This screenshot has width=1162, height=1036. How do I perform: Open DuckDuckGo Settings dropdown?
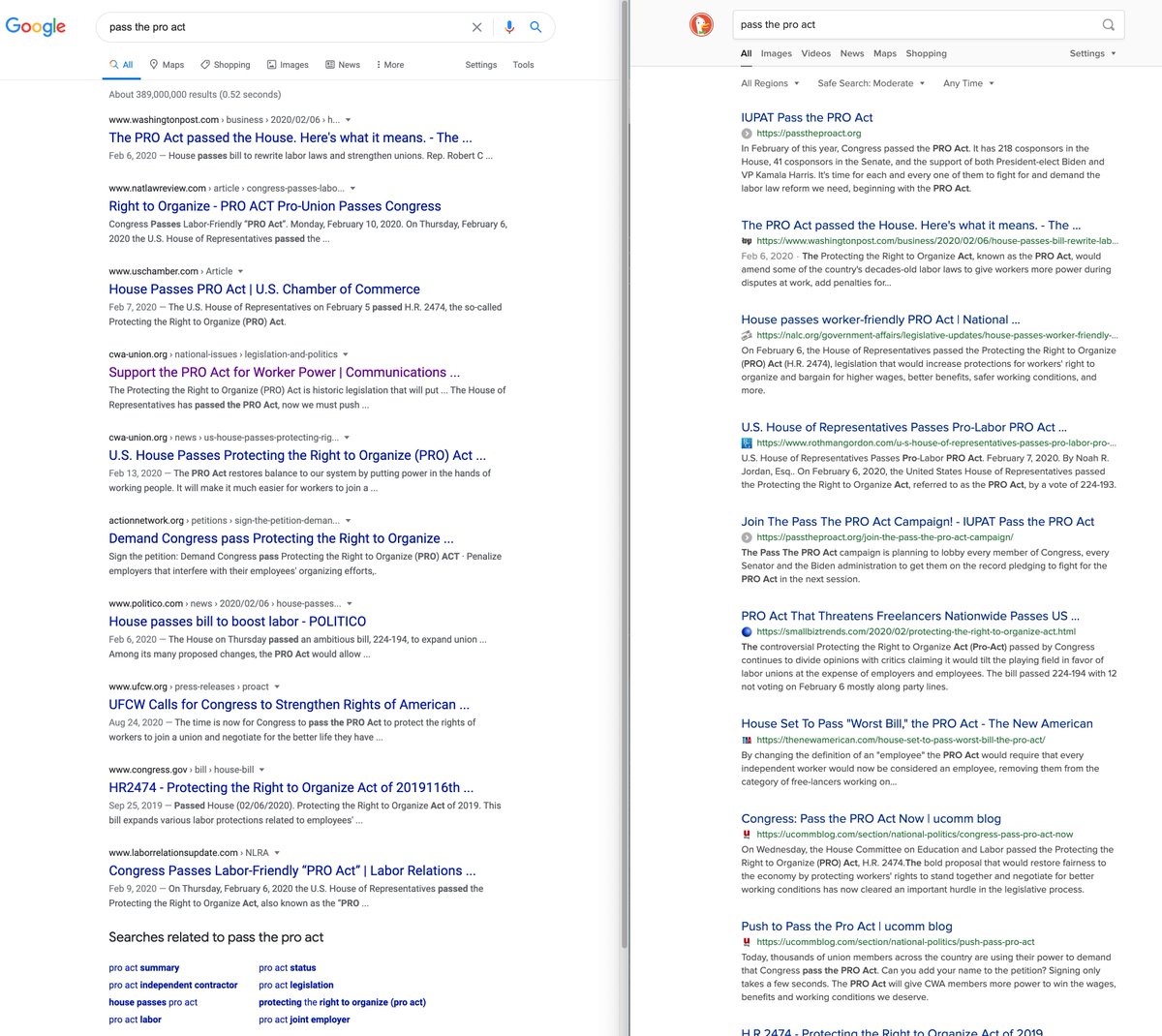[x=1092, y=53]
